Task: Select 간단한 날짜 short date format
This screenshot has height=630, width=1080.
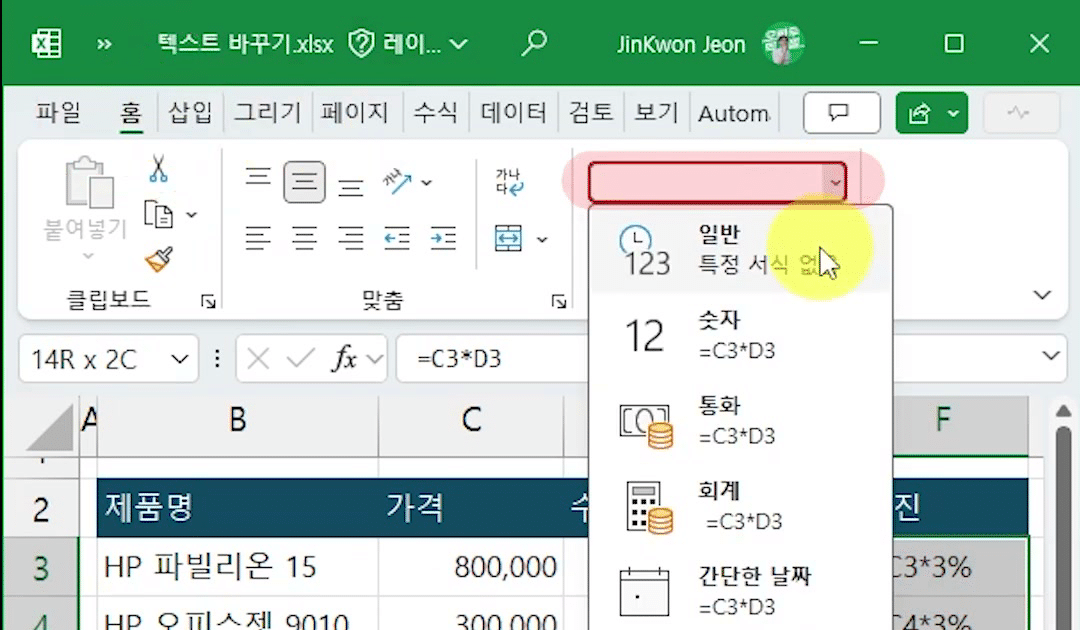Action: point(740,591)
